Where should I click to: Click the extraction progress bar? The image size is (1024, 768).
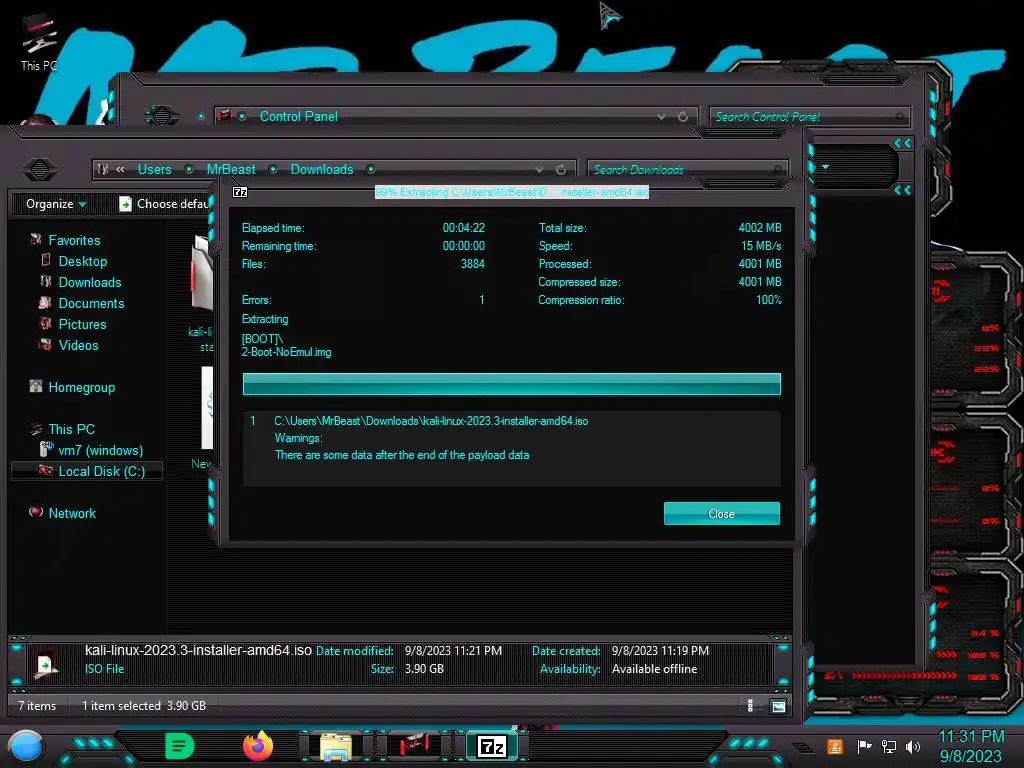point(511,384)
